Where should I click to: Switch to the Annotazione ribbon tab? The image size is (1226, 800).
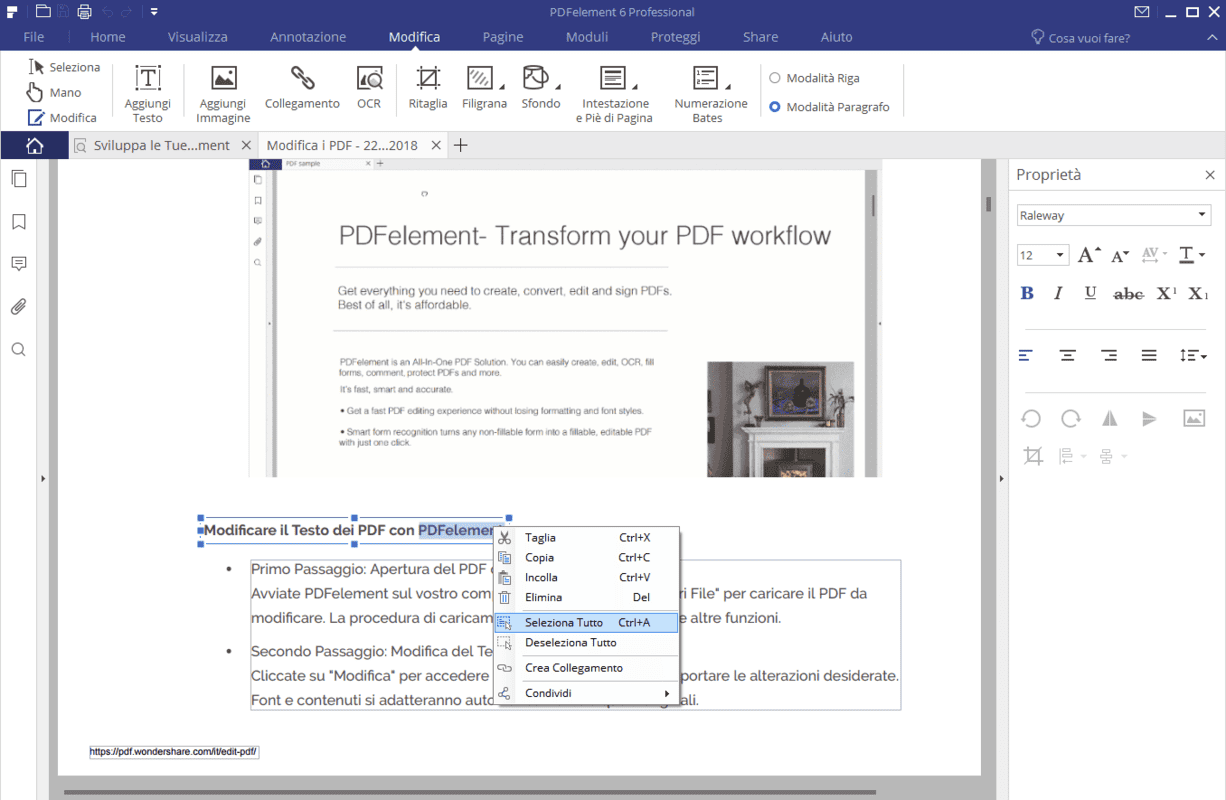point(308,37)
